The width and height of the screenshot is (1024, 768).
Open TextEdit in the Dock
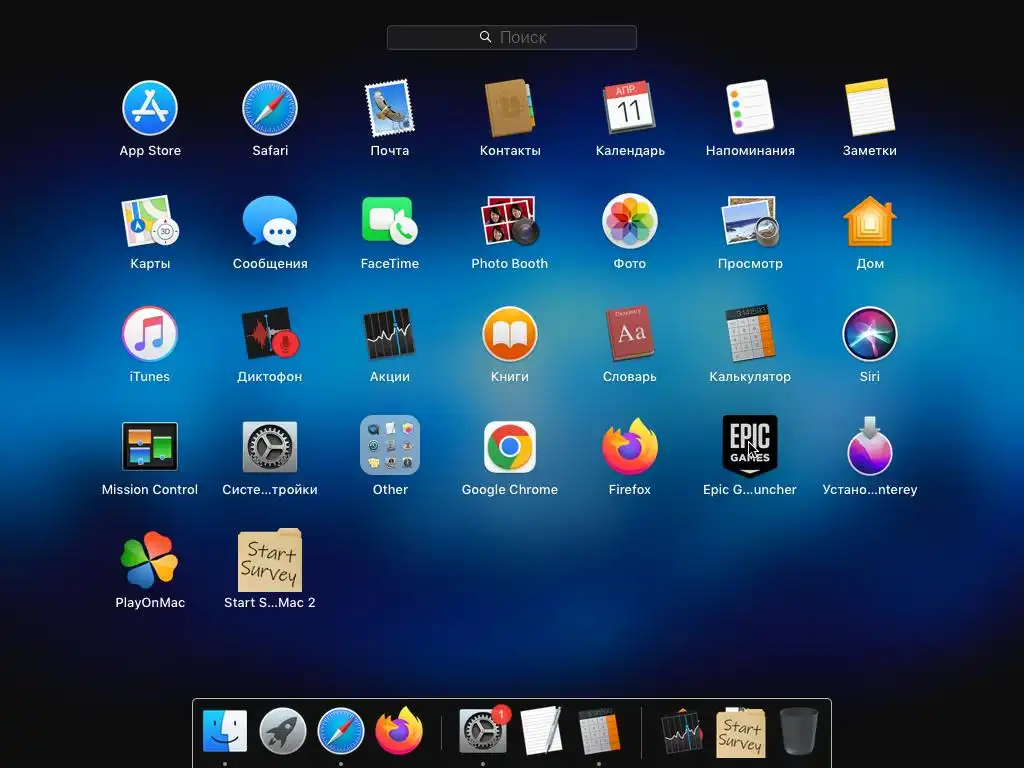click(x=541, y=731)
